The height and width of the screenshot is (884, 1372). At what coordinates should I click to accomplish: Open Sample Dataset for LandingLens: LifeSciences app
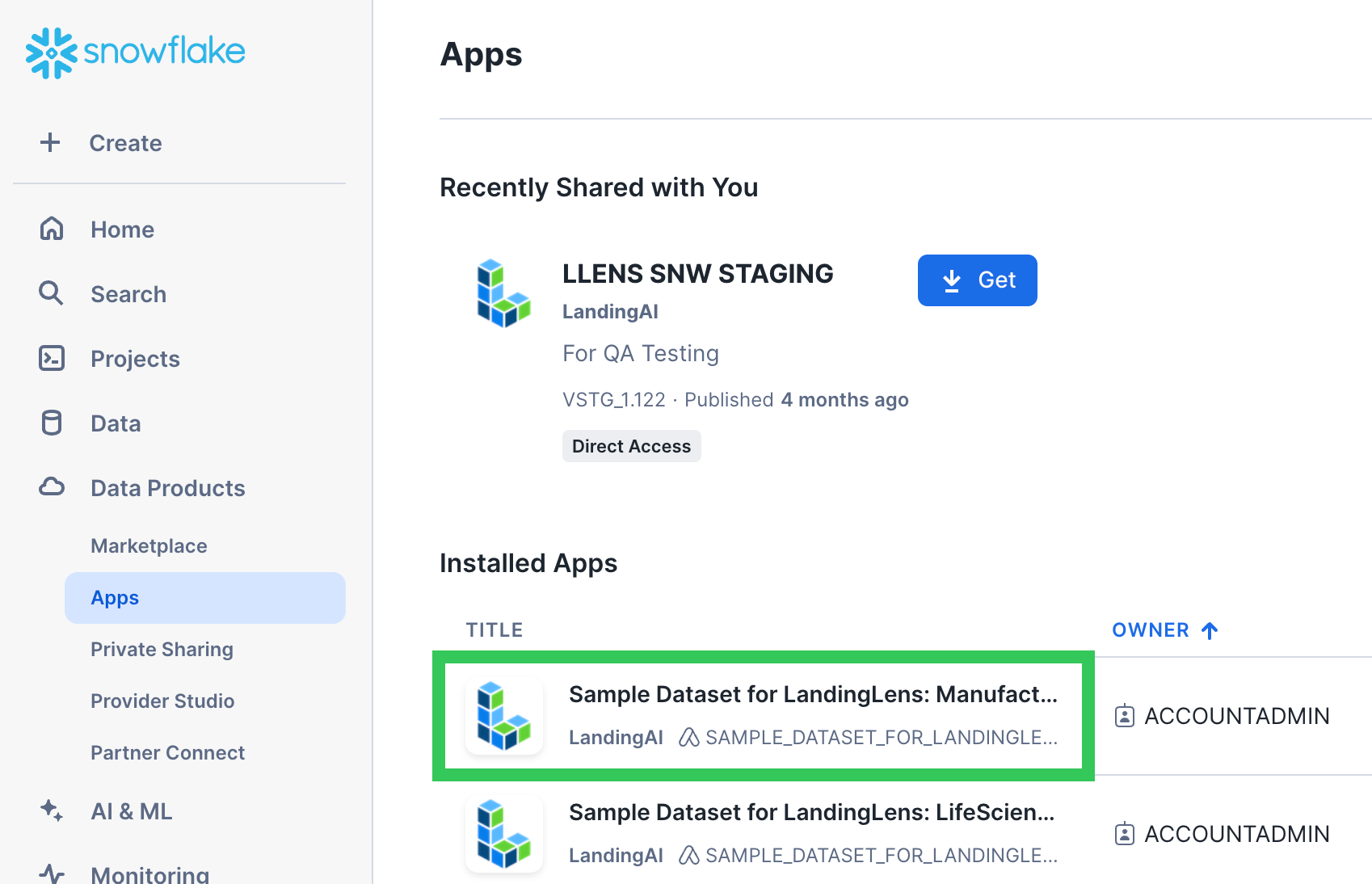click(x=810, y=813)
